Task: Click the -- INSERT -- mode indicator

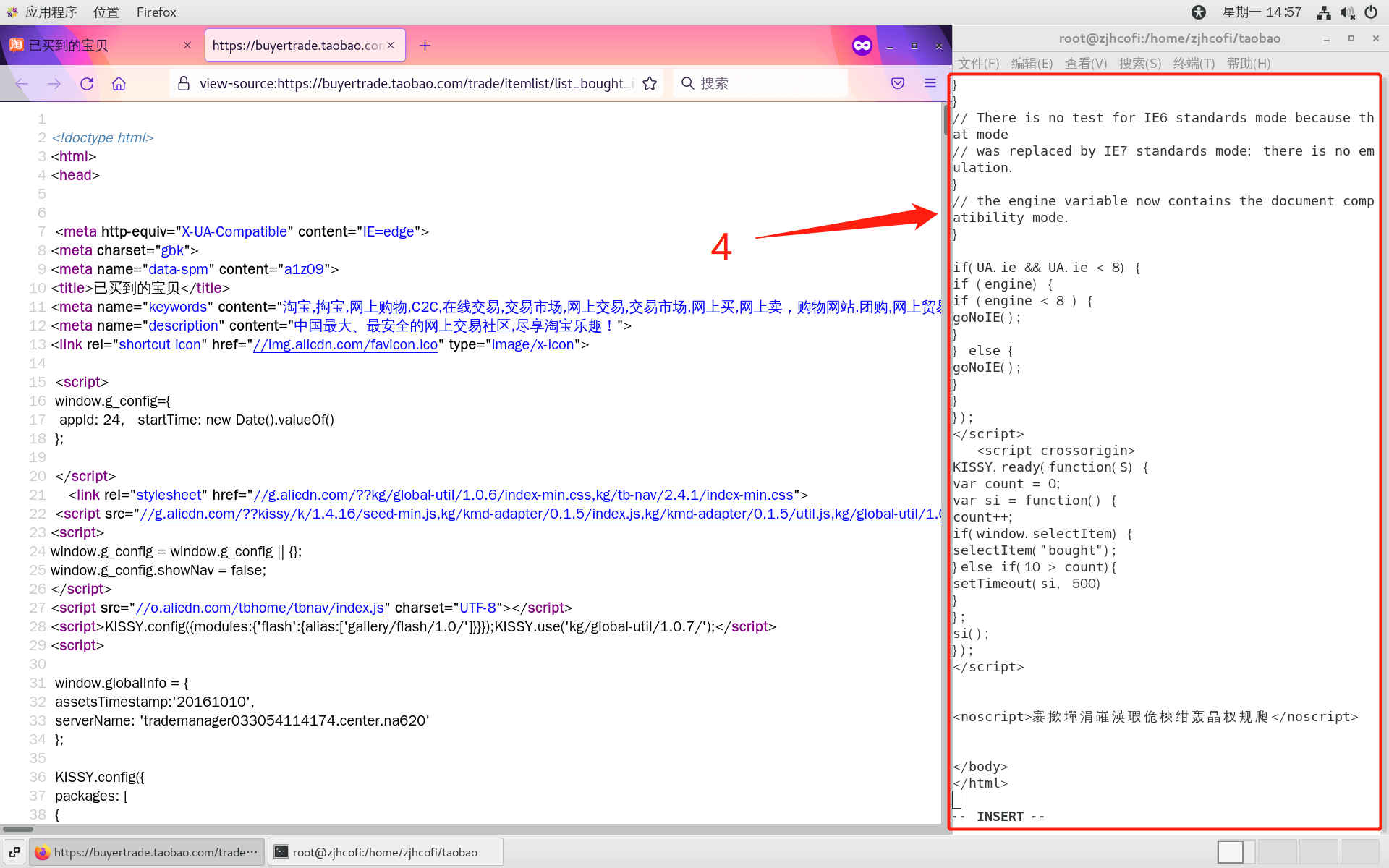Action: coord(999,817)
